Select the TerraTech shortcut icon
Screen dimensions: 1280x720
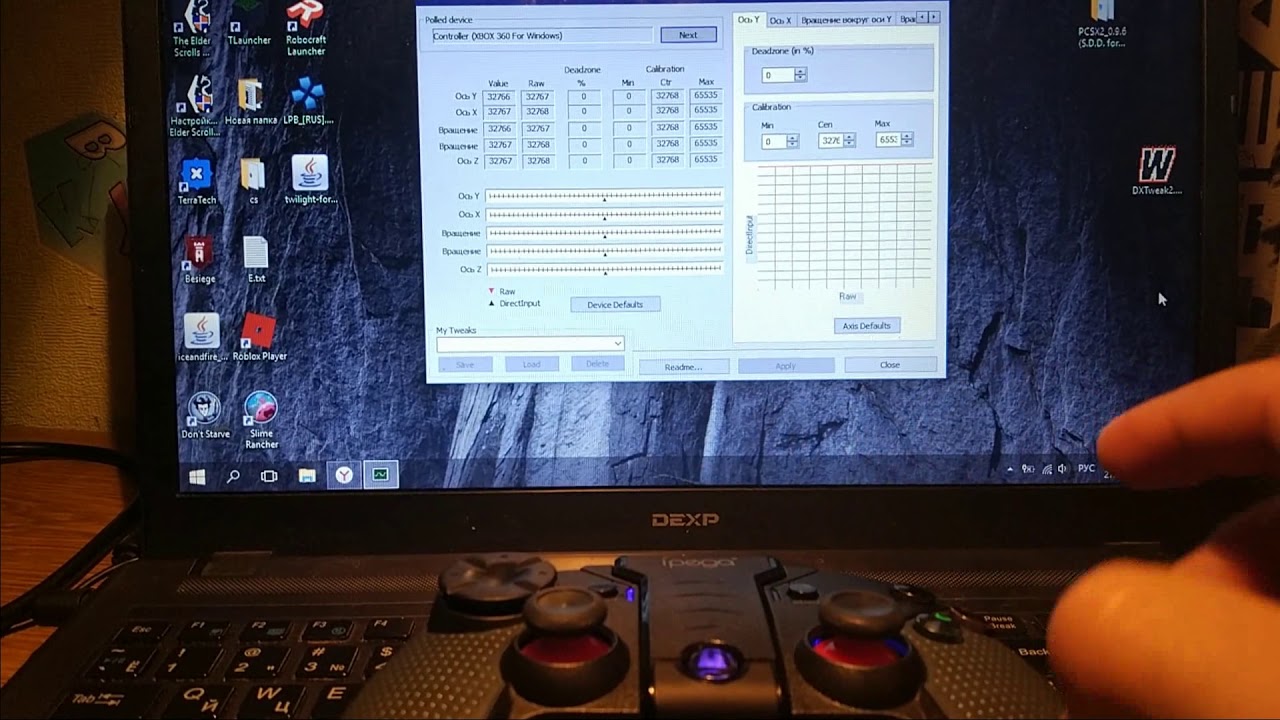click(x=197, y=182)
